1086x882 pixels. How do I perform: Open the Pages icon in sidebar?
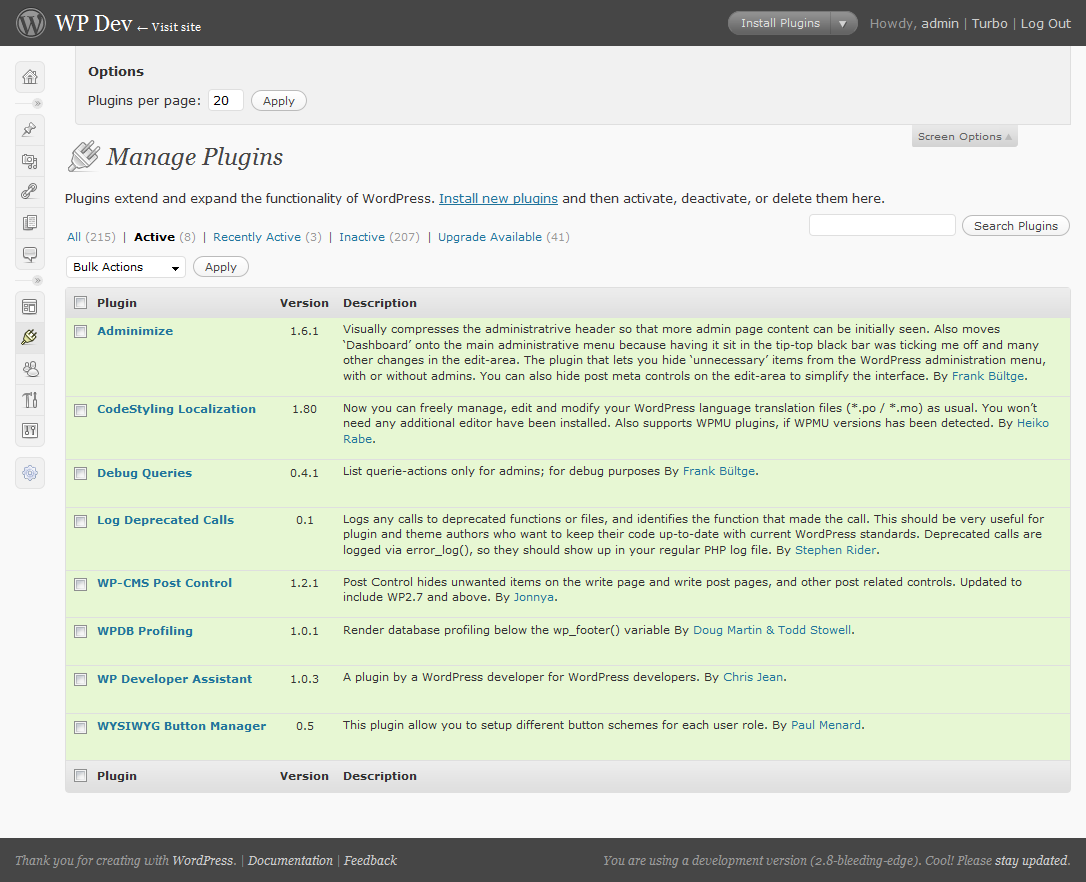tap(30, 223)
